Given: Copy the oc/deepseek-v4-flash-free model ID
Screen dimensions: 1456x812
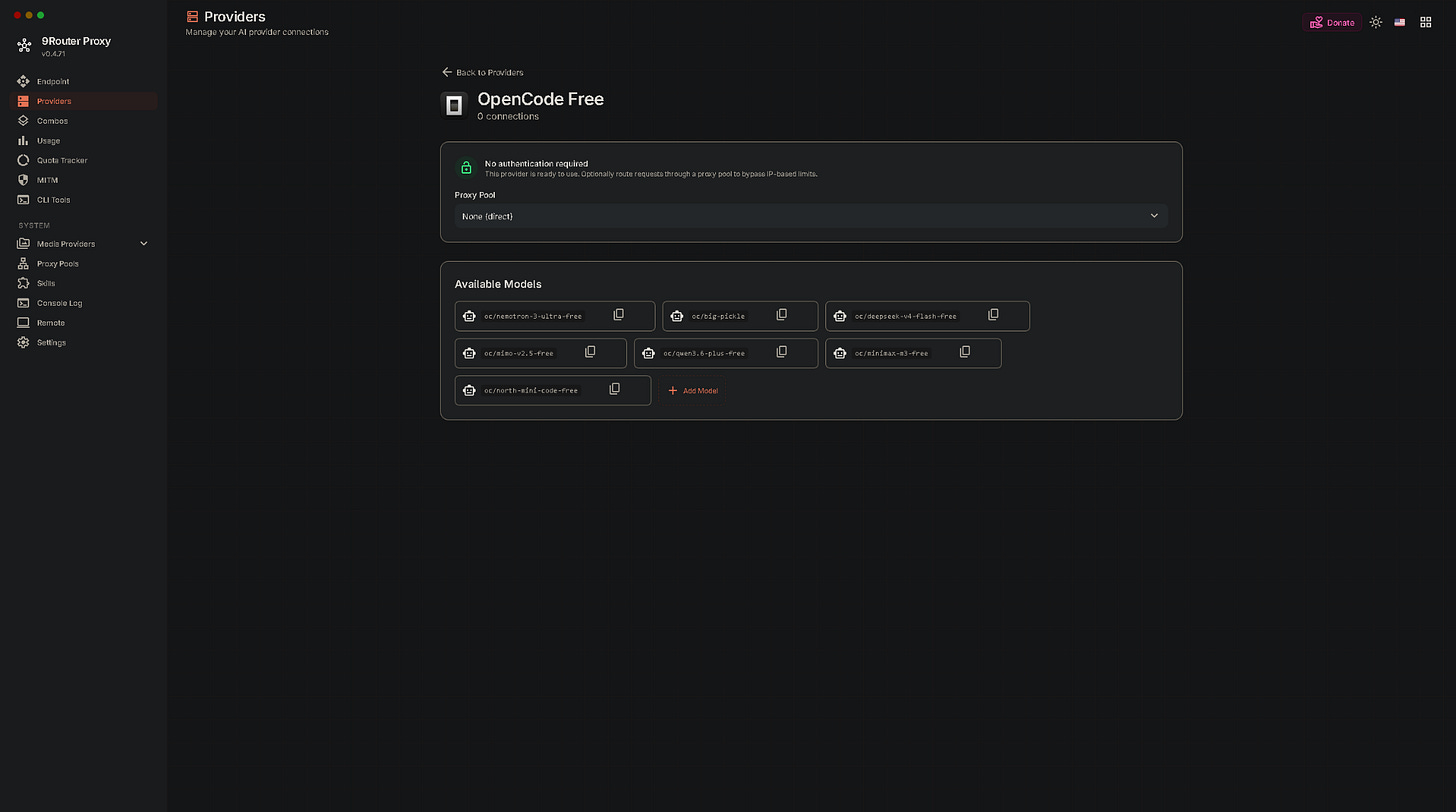Looking at the screenshot, I should click(993, 315).
